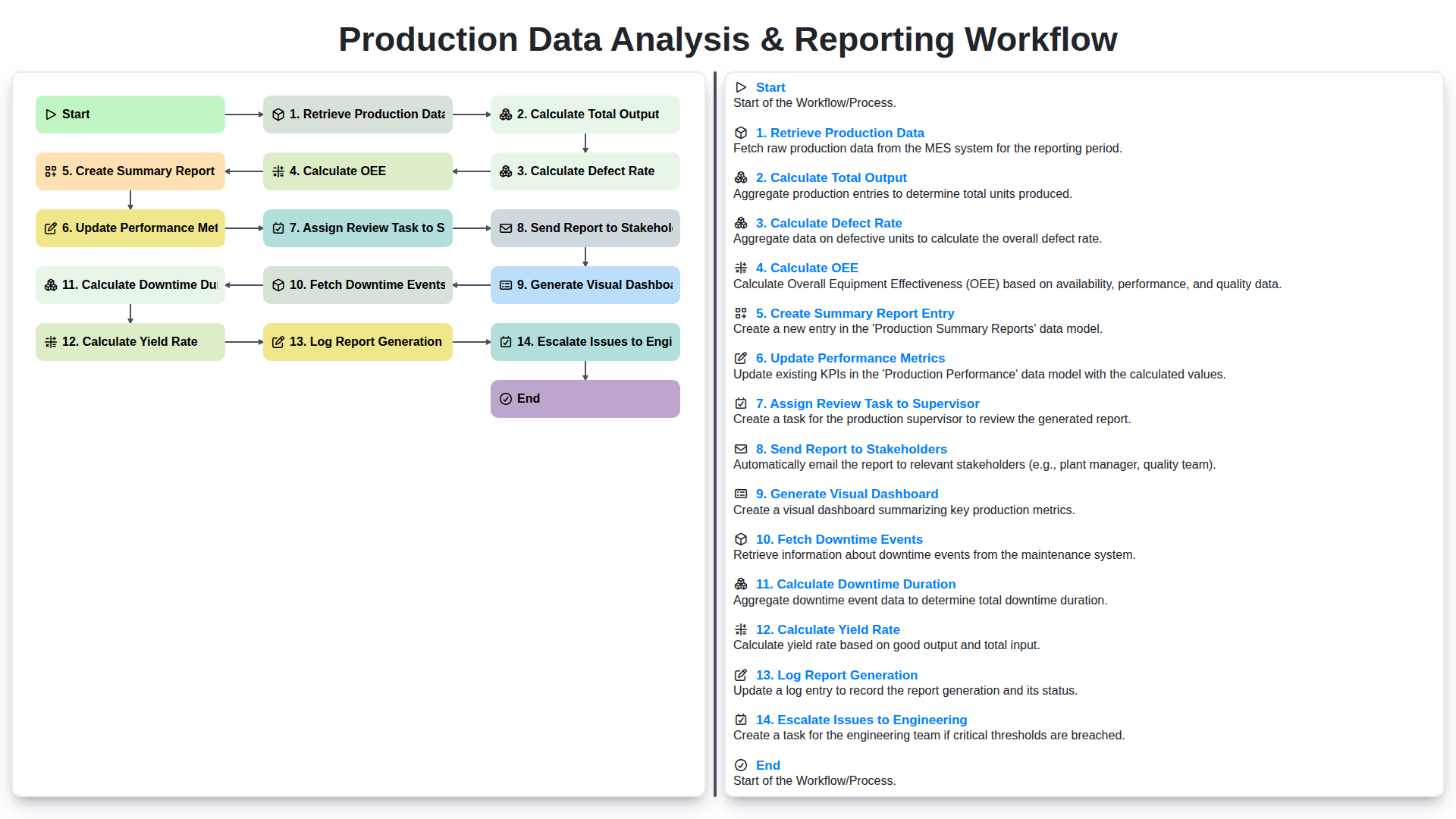Open the Start link in the sidebar
Image resolution: width=1456 pixels, height=819 pixels.
(770, 87)
